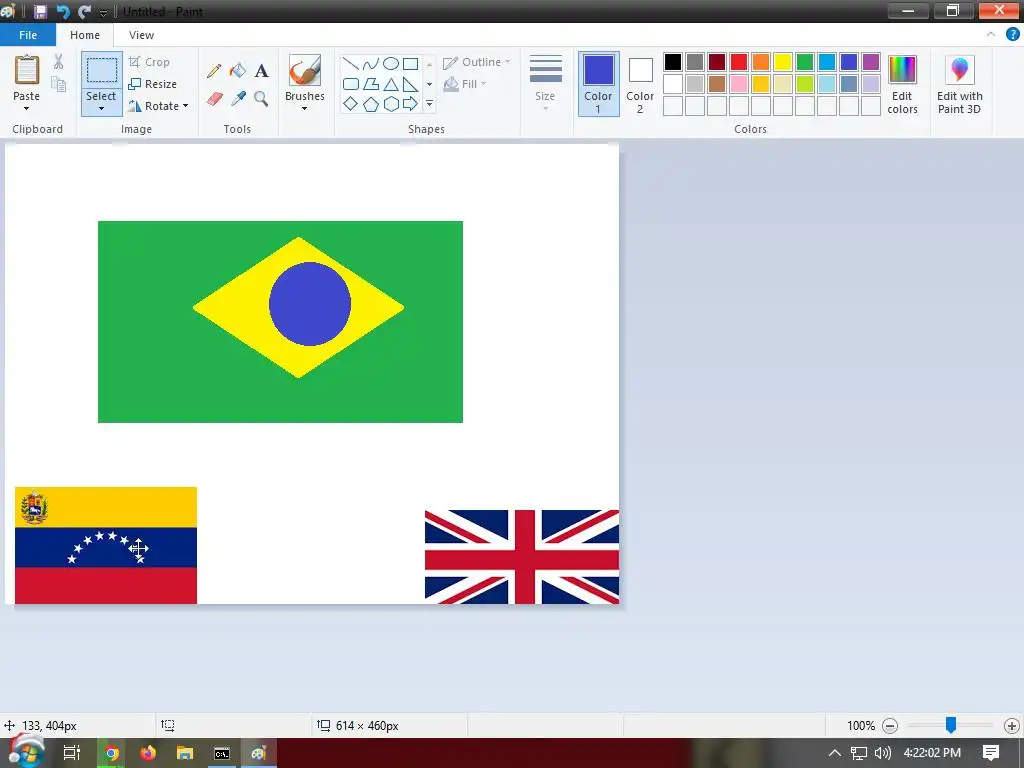Screen dimensions: 1024x768
Task: Click Undo arrow in title bar
Action: point(63,12)
